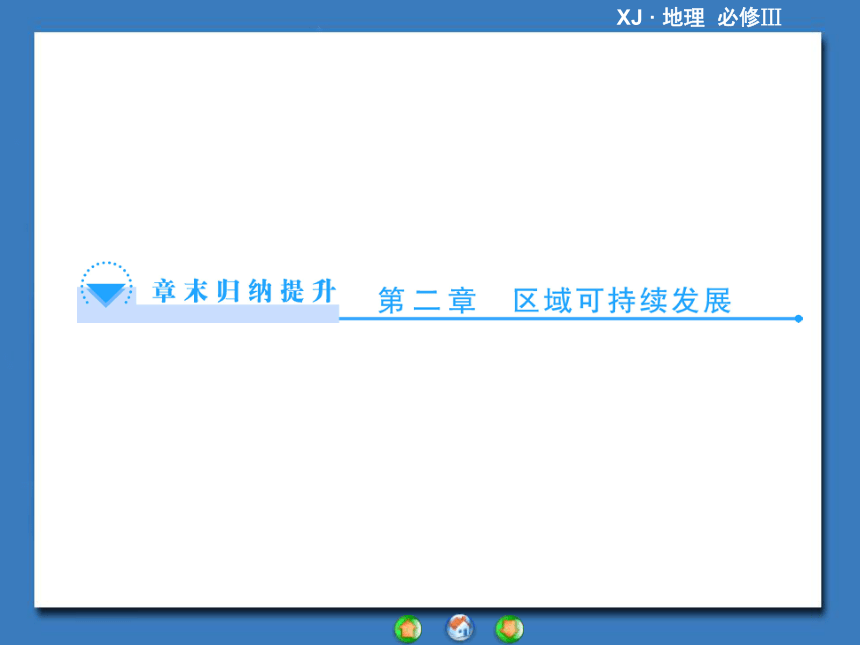Click the 章末归纳提升 heading
This screenshot has height=645, width=860.
point(244,291)
